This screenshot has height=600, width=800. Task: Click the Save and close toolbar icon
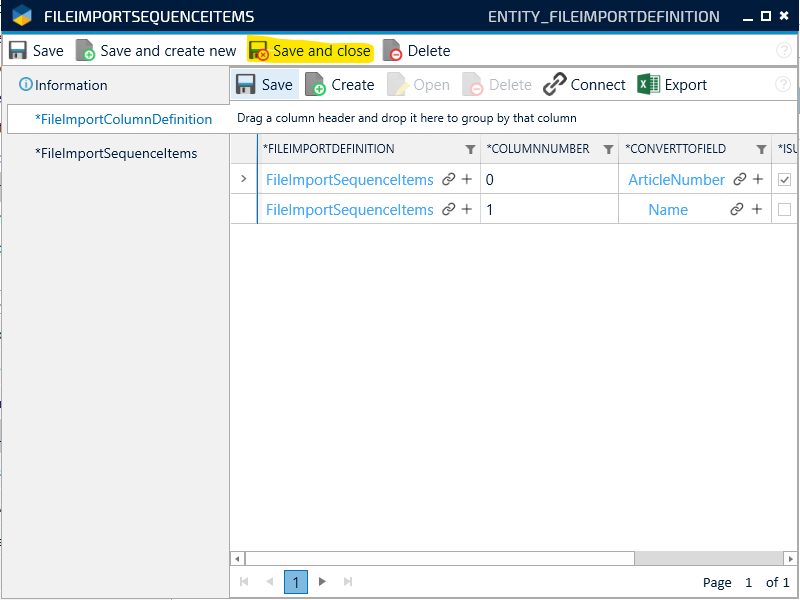coord(259,51)
